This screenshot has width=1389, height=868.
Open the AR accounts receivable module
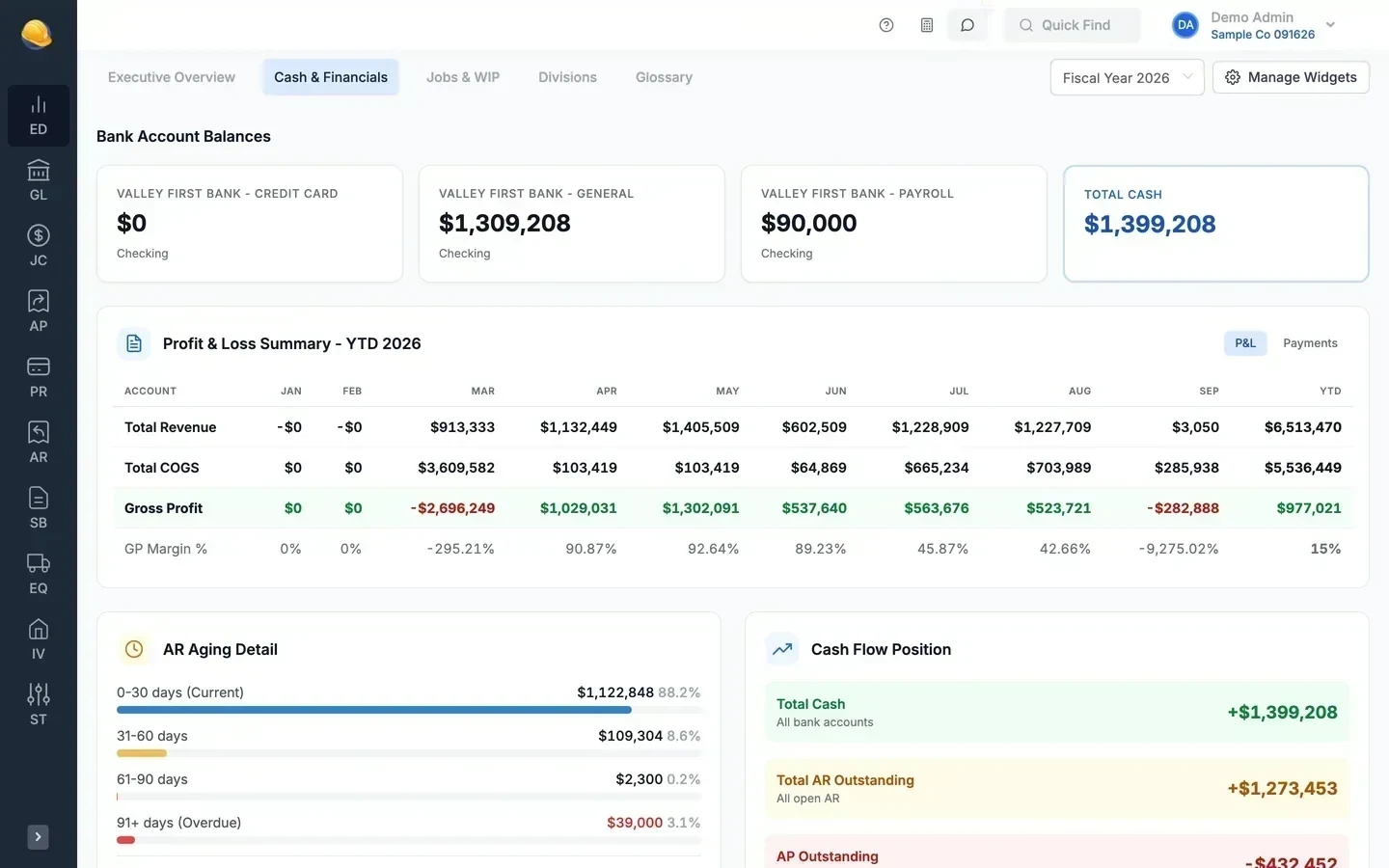39,444
